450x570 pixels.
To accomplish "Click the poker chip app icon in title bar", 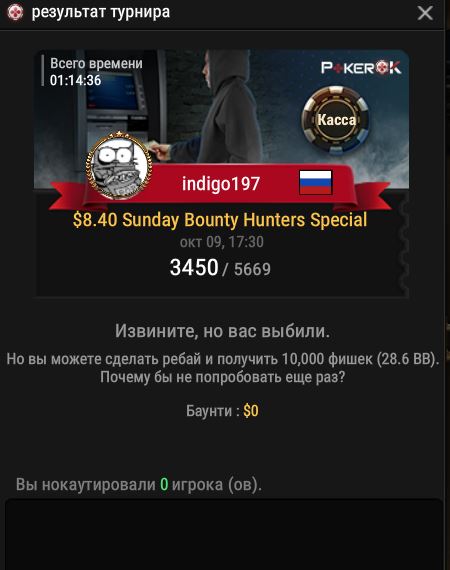I will [15, 12].
